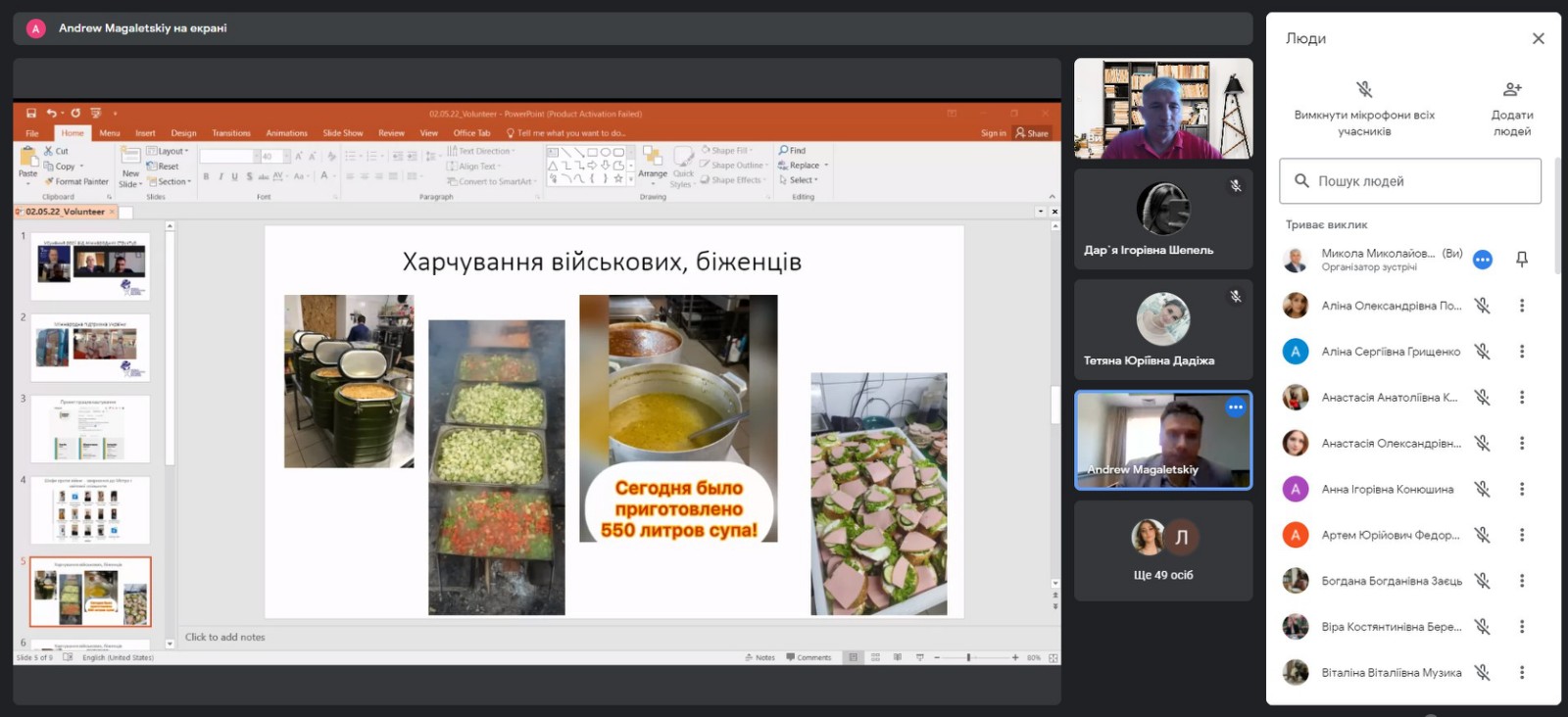Screen dimensions: 1568x717
Task: Click Save icon in PowerPoint title bar
Action: click(x=31, y=114)
